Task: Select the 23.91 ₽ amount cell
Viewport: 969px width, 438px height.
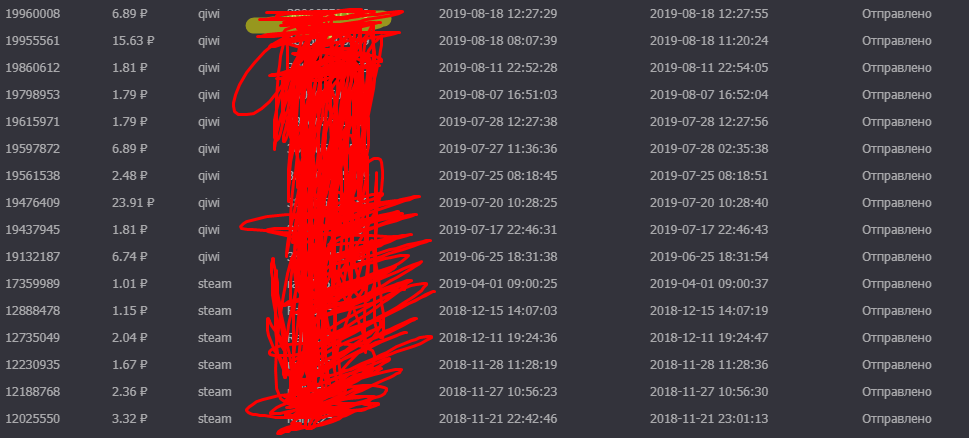Action: click(x=133, y=203)
